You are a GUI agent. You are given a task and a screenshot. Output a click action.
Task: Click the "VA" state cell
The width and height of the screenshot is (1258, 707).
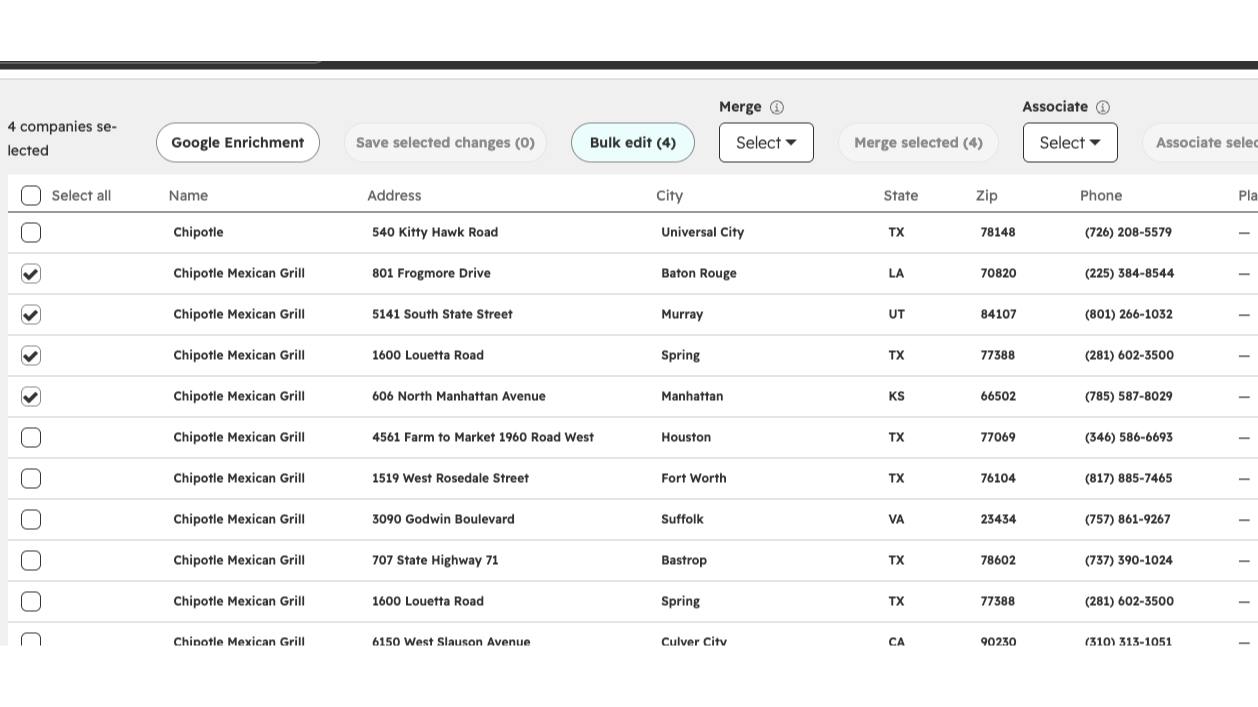[896, 519]
